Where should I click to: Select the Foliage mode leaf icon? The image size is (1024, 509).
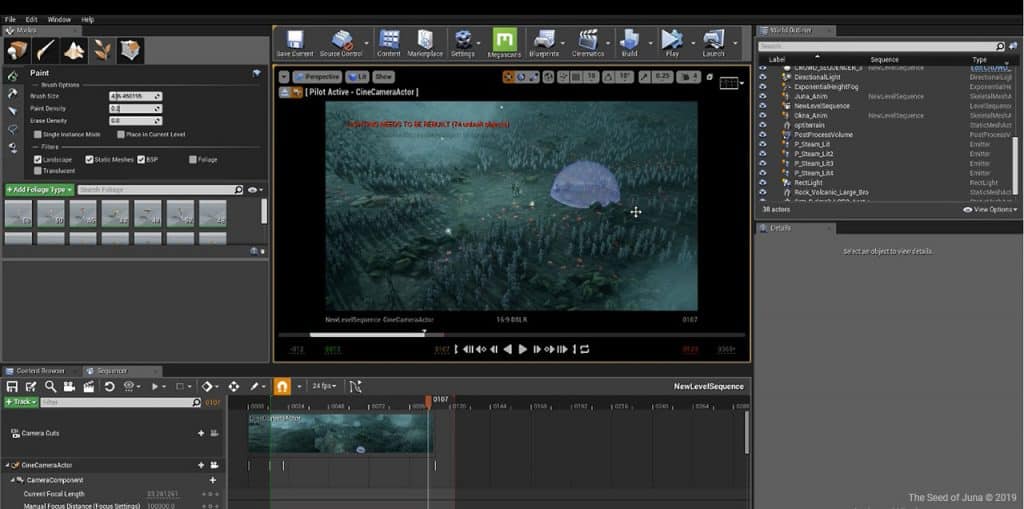tap(102, 51)
